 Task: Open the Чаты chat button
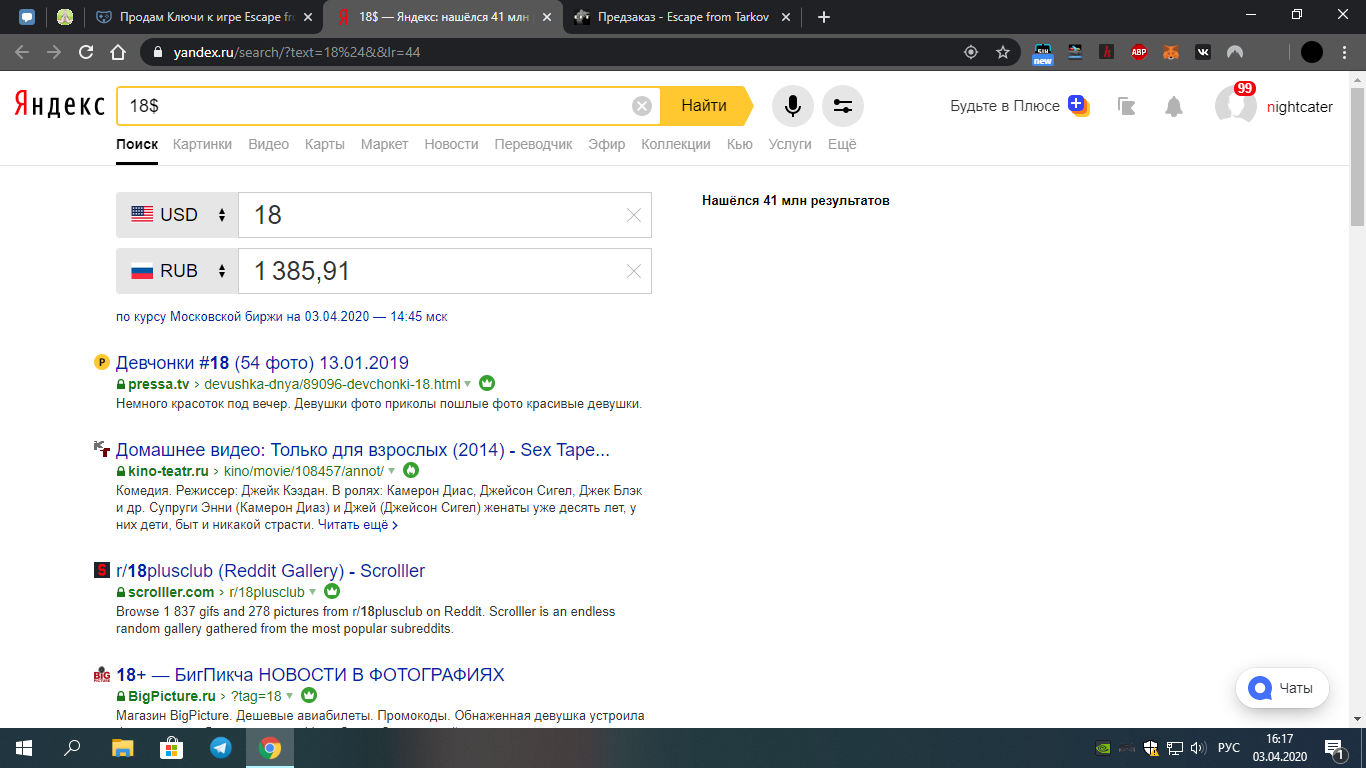(1282, 688)
